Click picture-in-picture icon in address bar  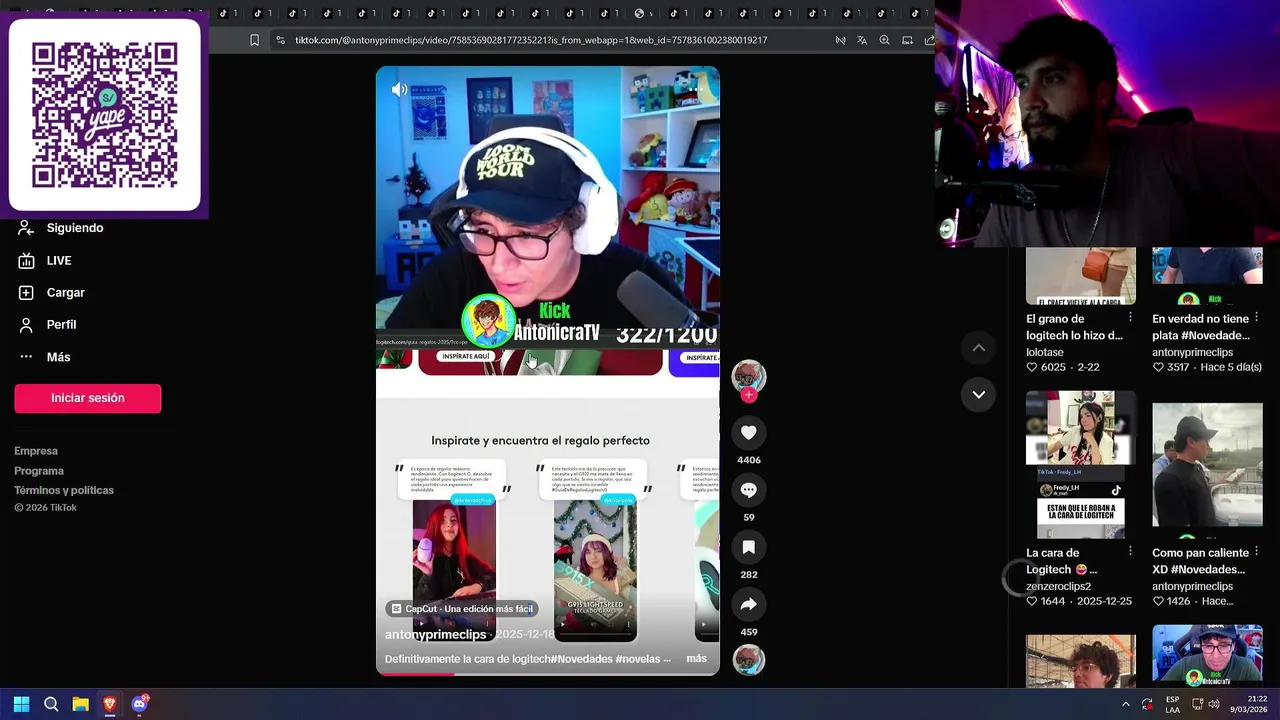pyautogui.click(x=907, y=40)
